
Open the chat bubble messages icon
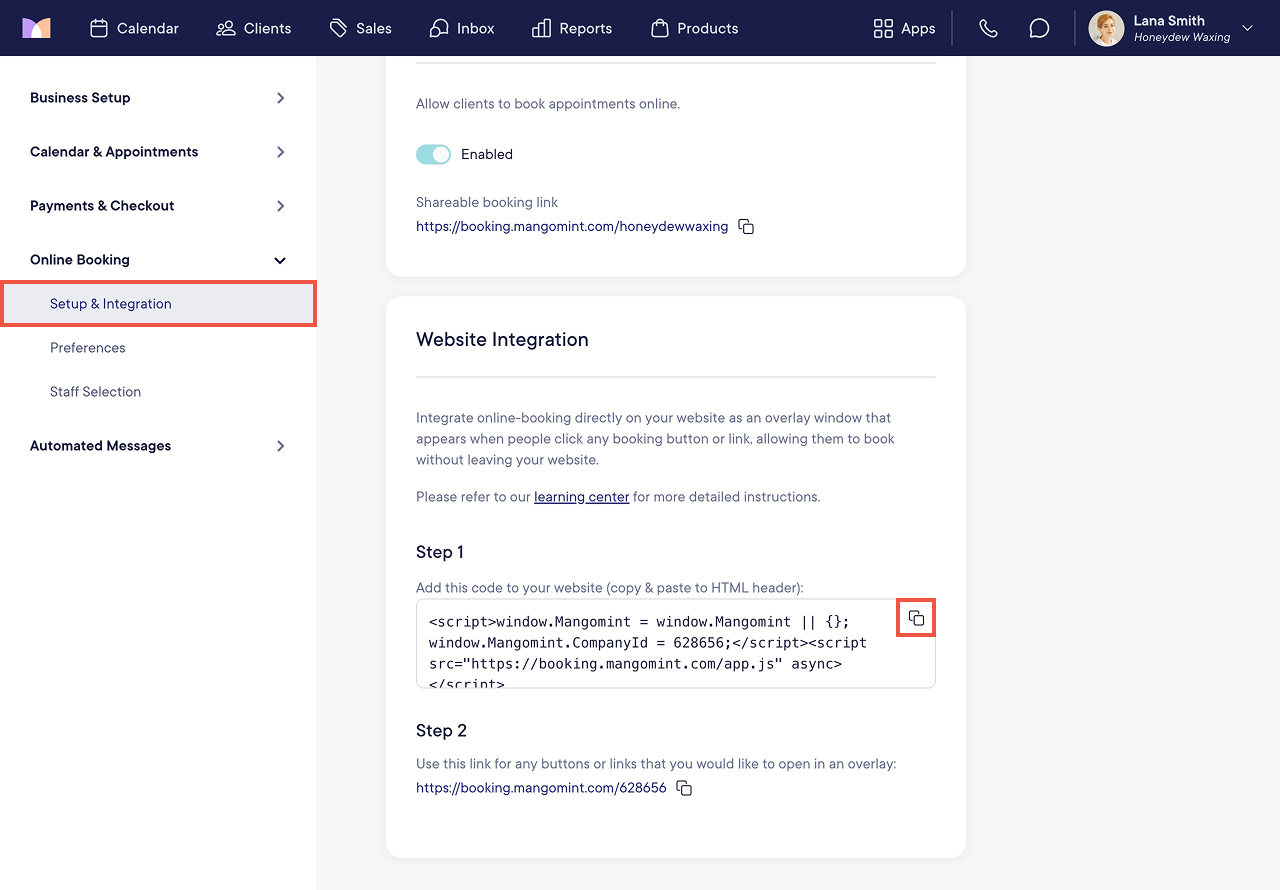(x=1039, y=28)
